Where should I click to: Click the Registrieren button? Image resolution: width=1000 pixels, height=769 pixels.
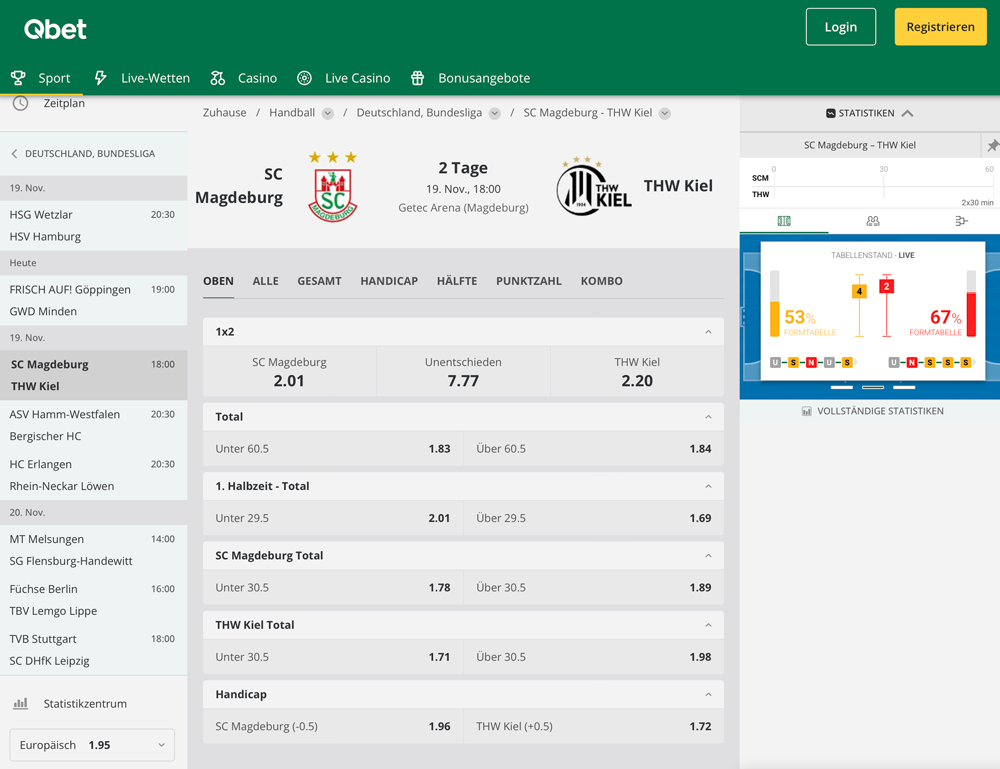coord(940,27)
